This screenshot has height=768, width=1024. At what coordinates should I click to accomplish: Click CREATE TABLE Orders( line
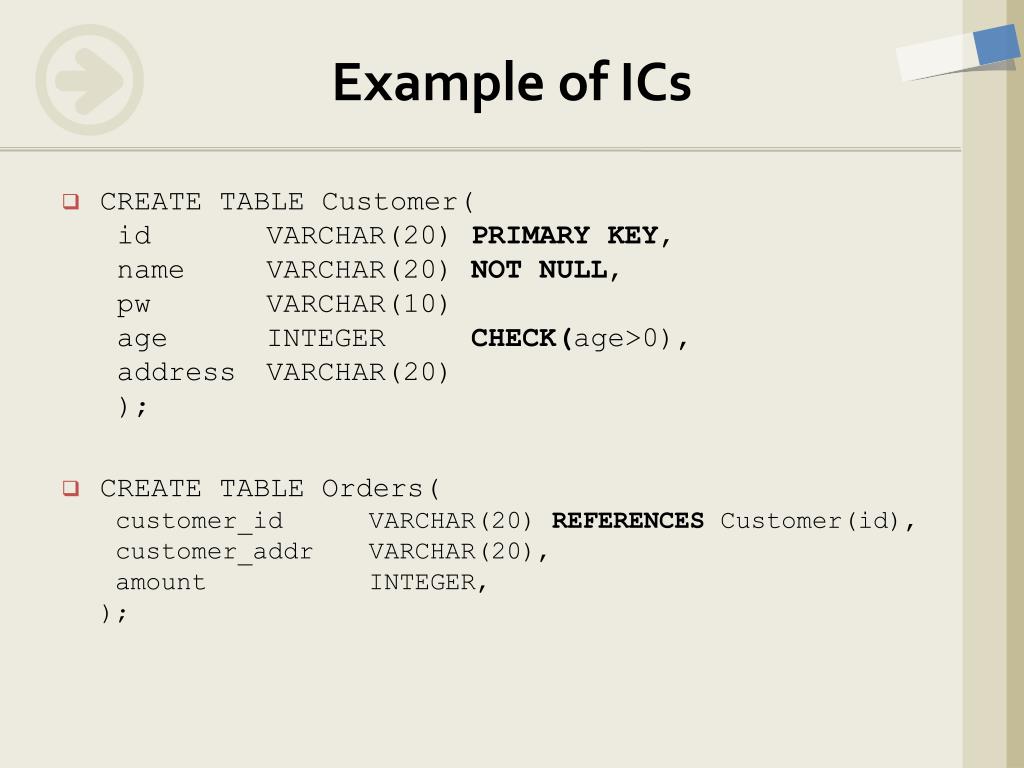(x=270, y=488)
